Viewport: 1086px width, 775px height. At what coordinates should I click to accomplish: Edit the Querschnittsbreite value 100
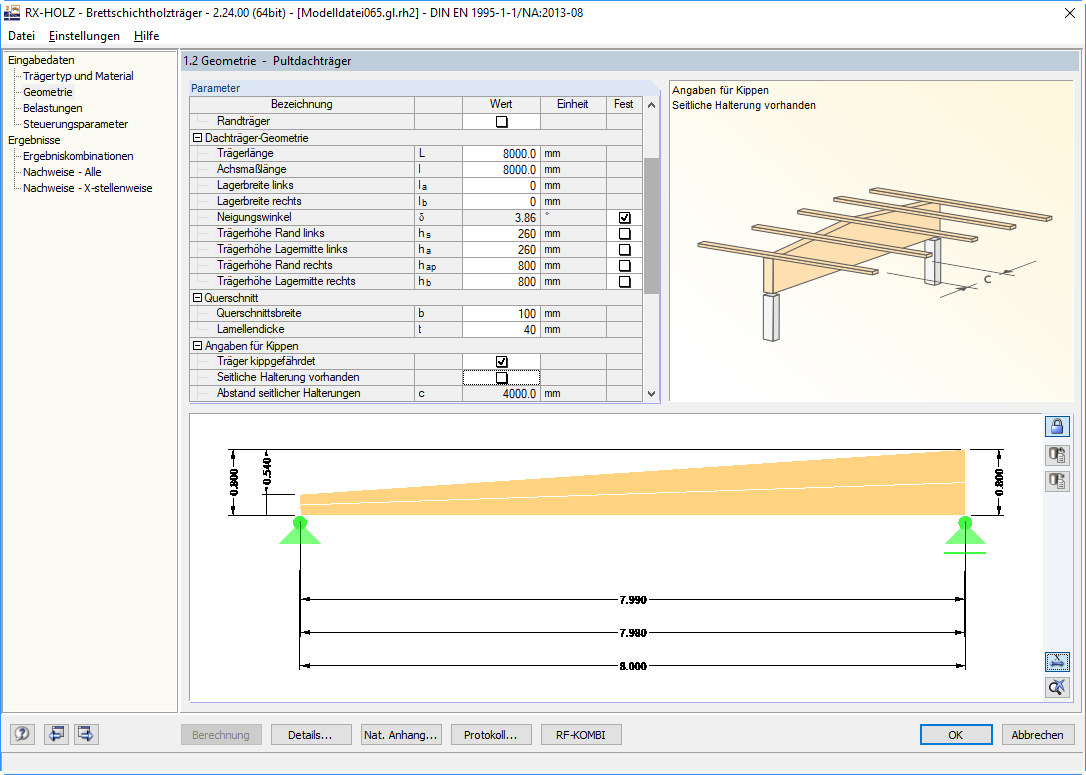pos(501,314)
